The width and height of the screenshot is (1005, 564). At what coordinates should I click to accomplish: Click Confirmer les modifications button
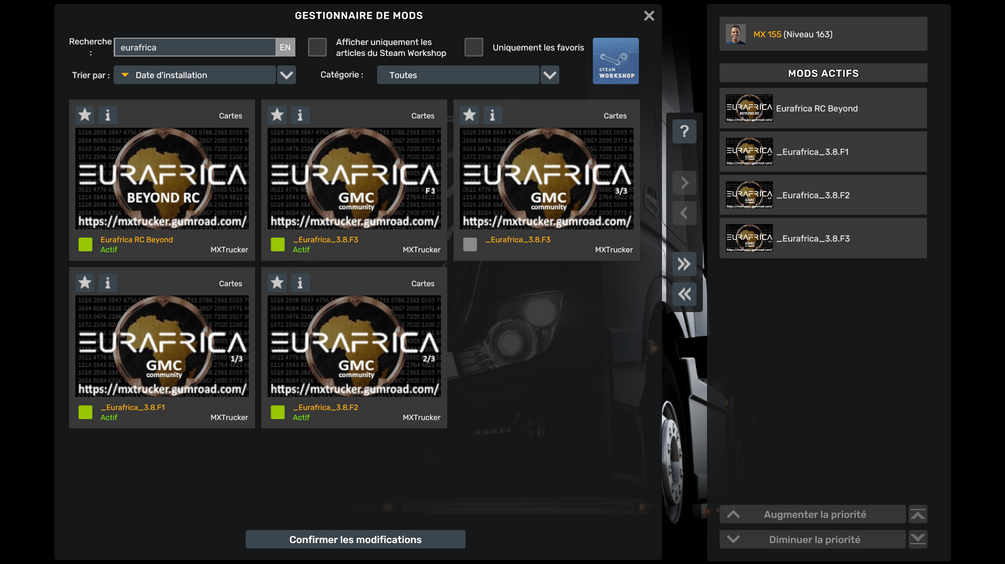coord(355,540)
